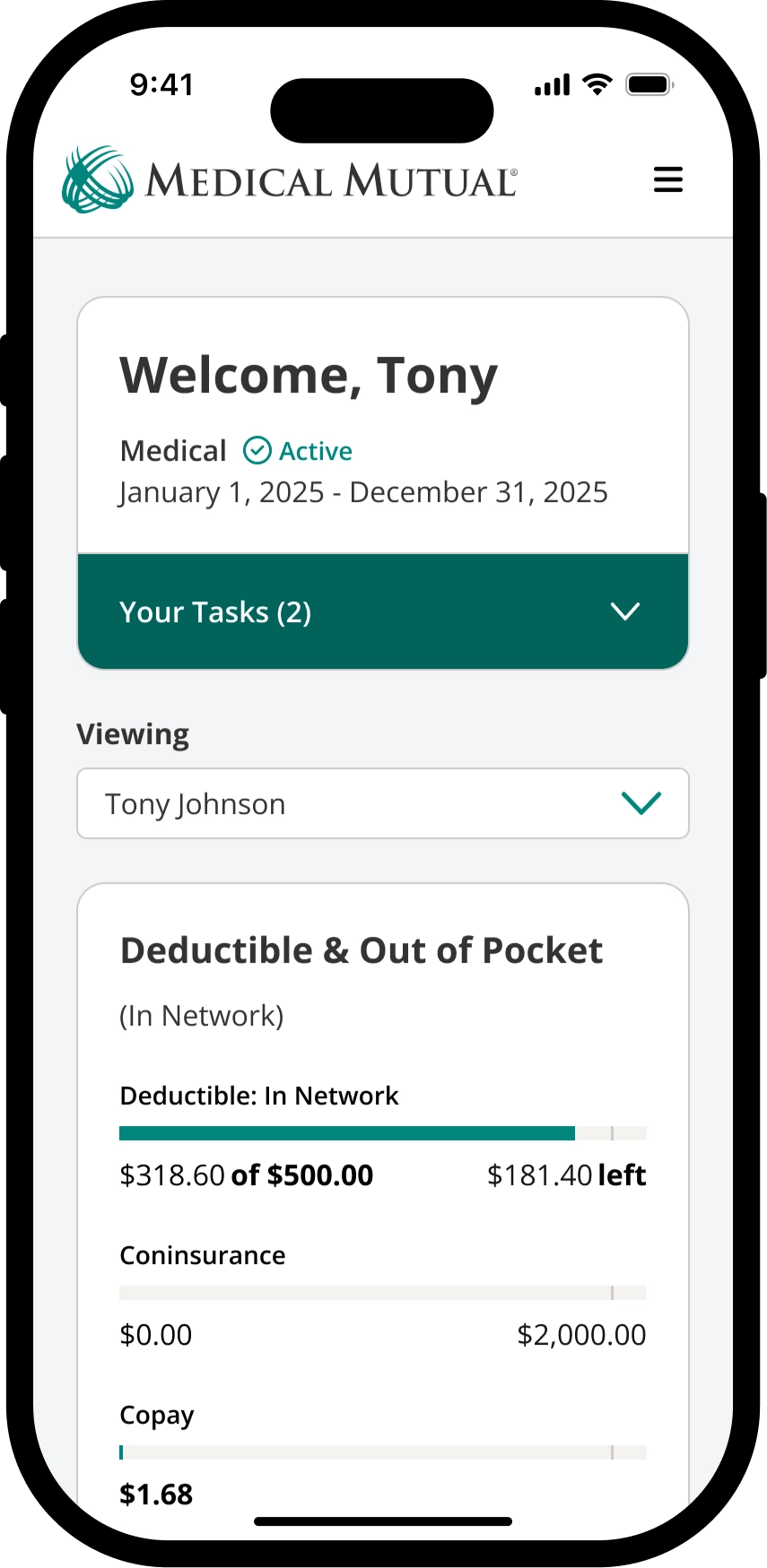
Task: Tap the home indicator bar
Action: click(x=383, y=1521)
